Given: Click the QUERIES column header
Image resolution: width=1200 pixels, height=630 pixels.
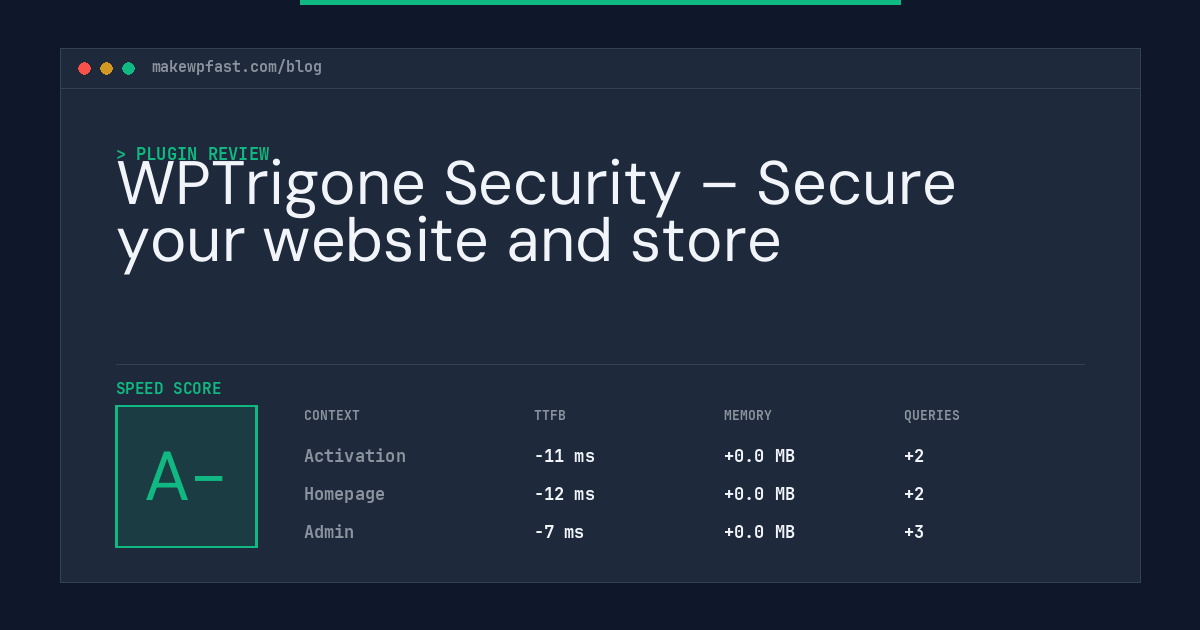Looking at the screenshot, I should pyautogui.click(x=932, y=416).
